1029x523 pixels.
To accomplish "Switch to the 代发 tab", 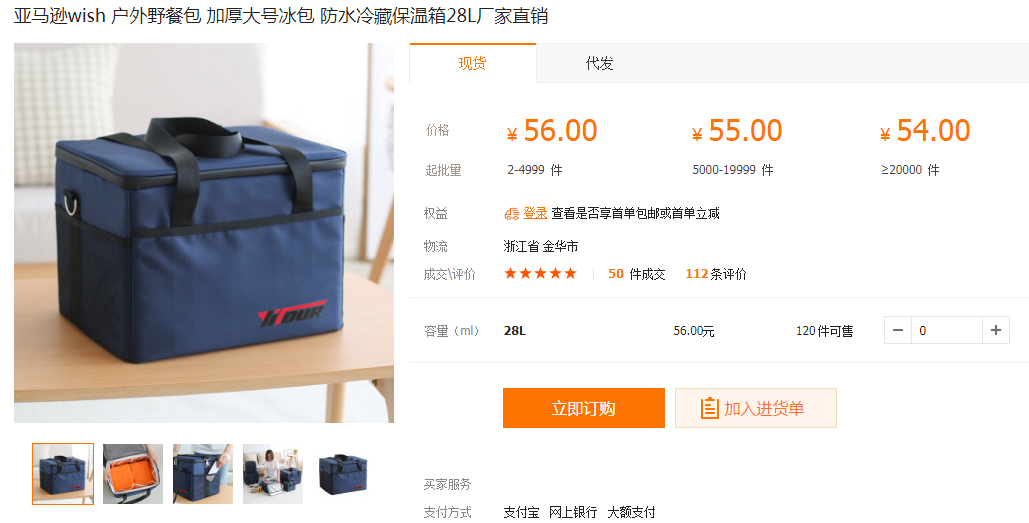I will click(599, 64).
